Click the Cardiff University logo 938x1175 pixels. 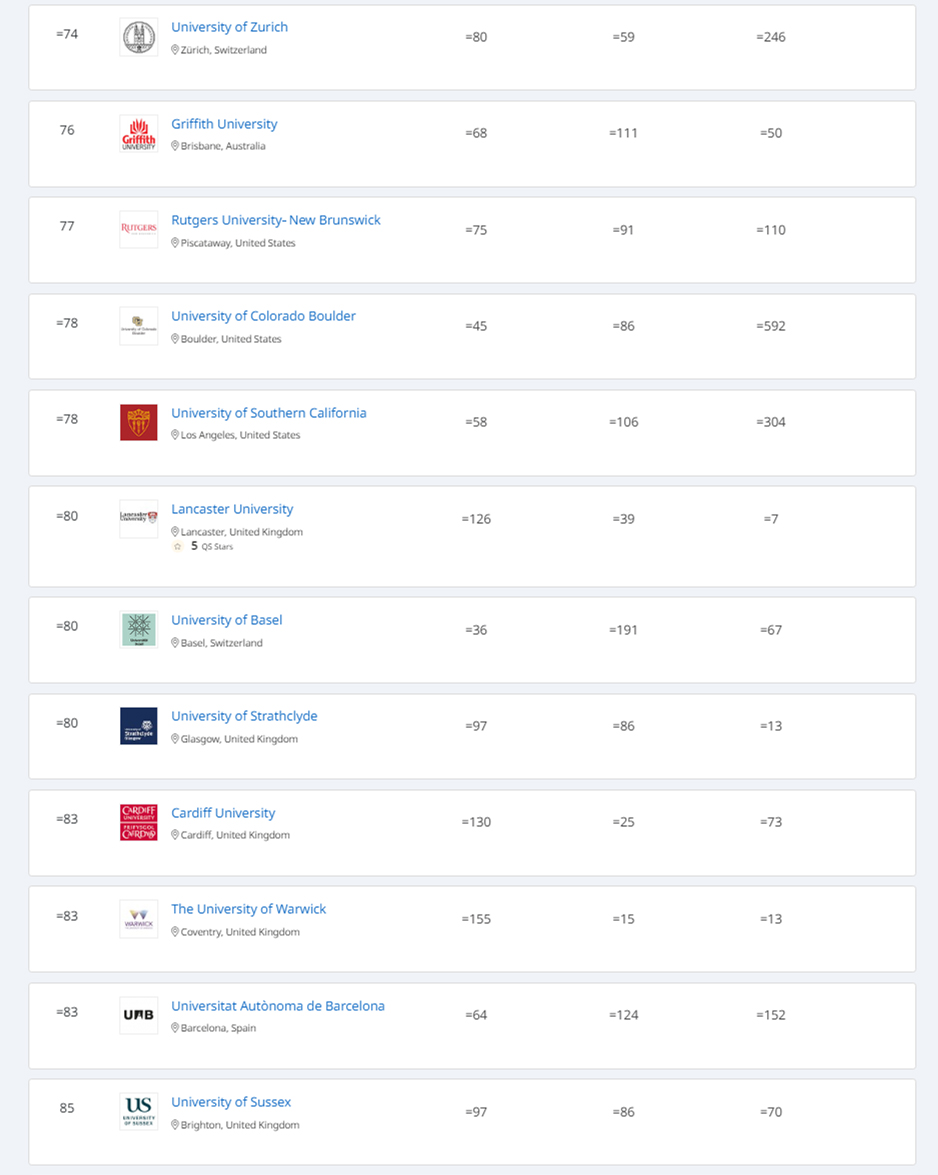click(138, 822)
